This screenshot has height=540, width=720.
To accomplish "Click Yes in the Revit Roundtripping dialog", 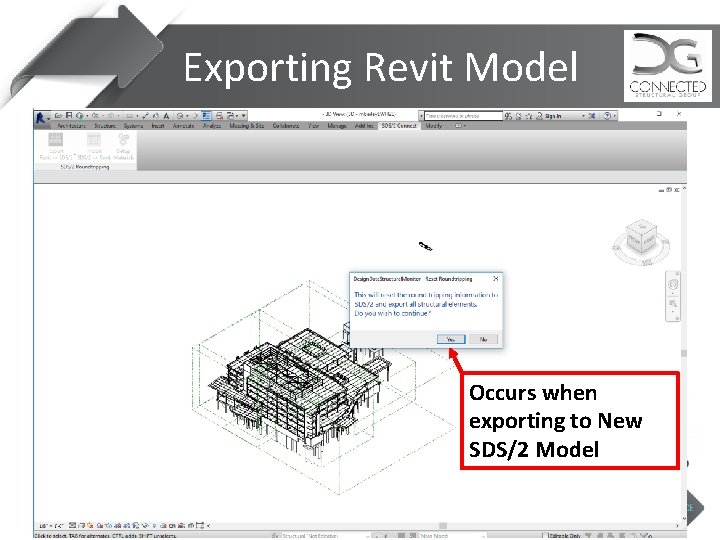I will 451,339.
